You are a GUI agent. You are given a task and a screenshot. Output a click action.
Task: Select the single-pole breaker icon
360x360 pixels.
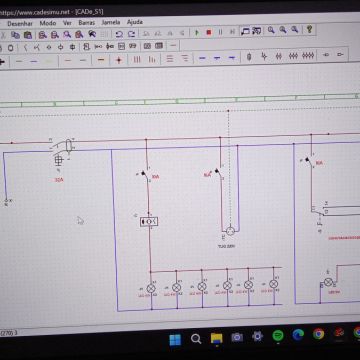point(264,56)
